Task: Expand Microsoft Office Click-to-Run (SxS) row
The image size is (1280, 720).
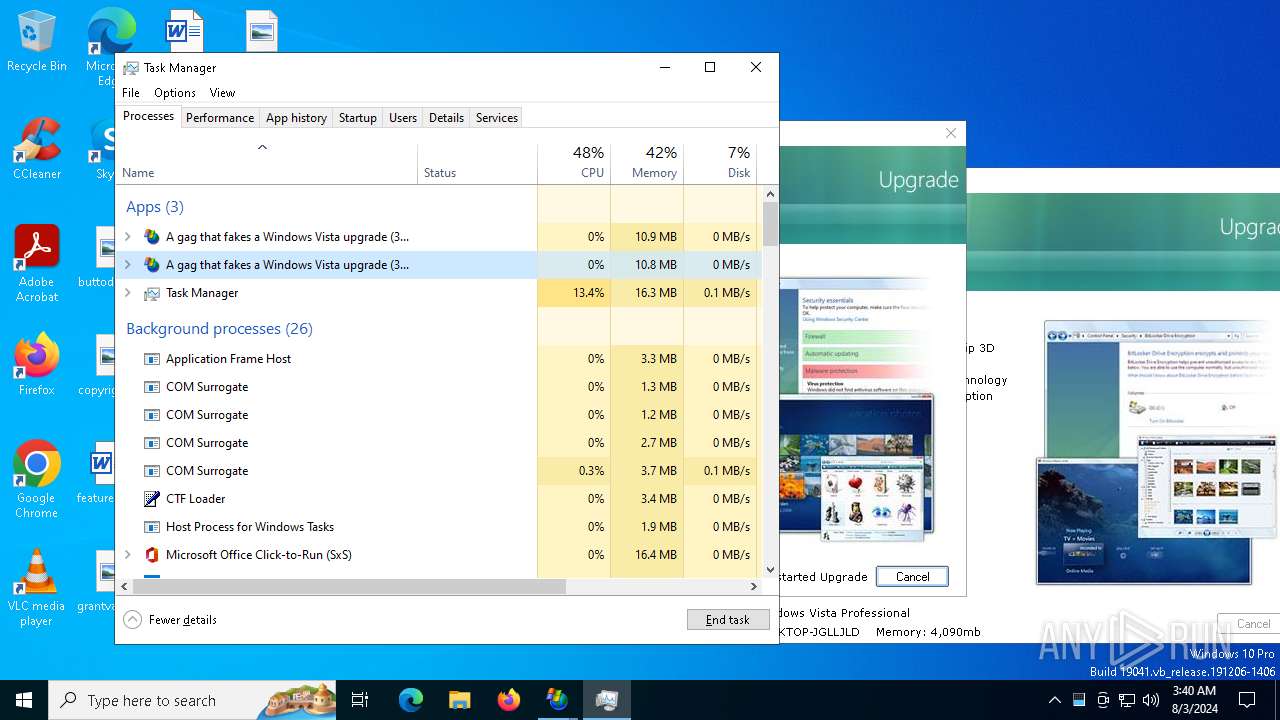Action: pos(127,555)
